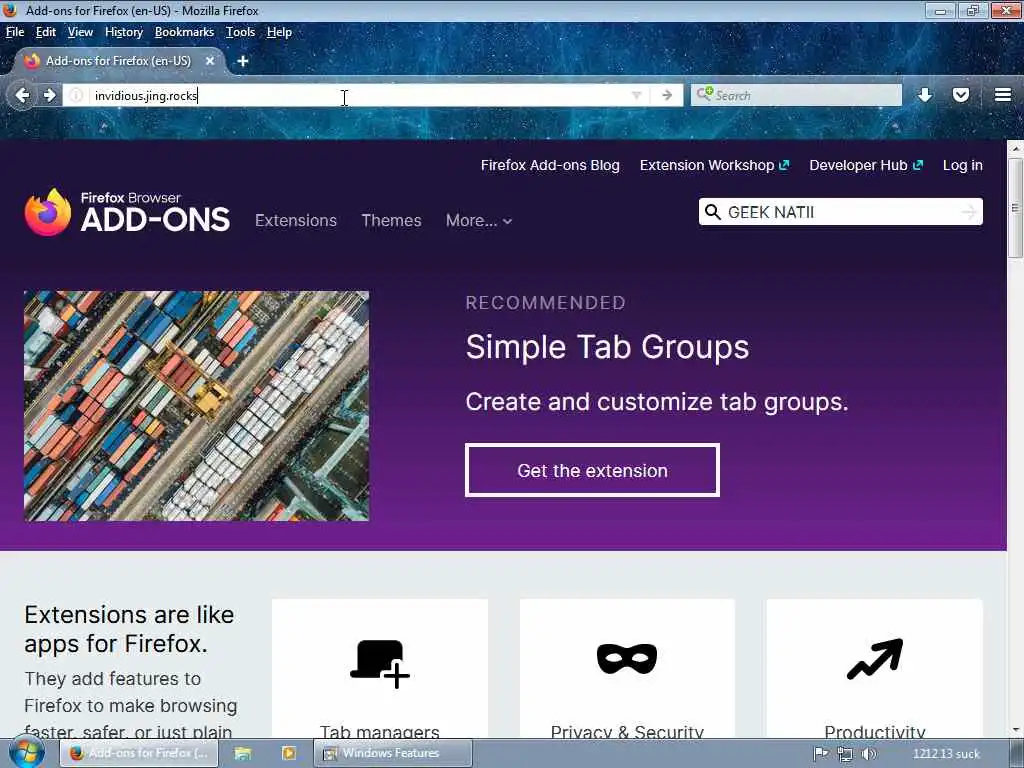Click the network tray icon

(x=844, y=754)
